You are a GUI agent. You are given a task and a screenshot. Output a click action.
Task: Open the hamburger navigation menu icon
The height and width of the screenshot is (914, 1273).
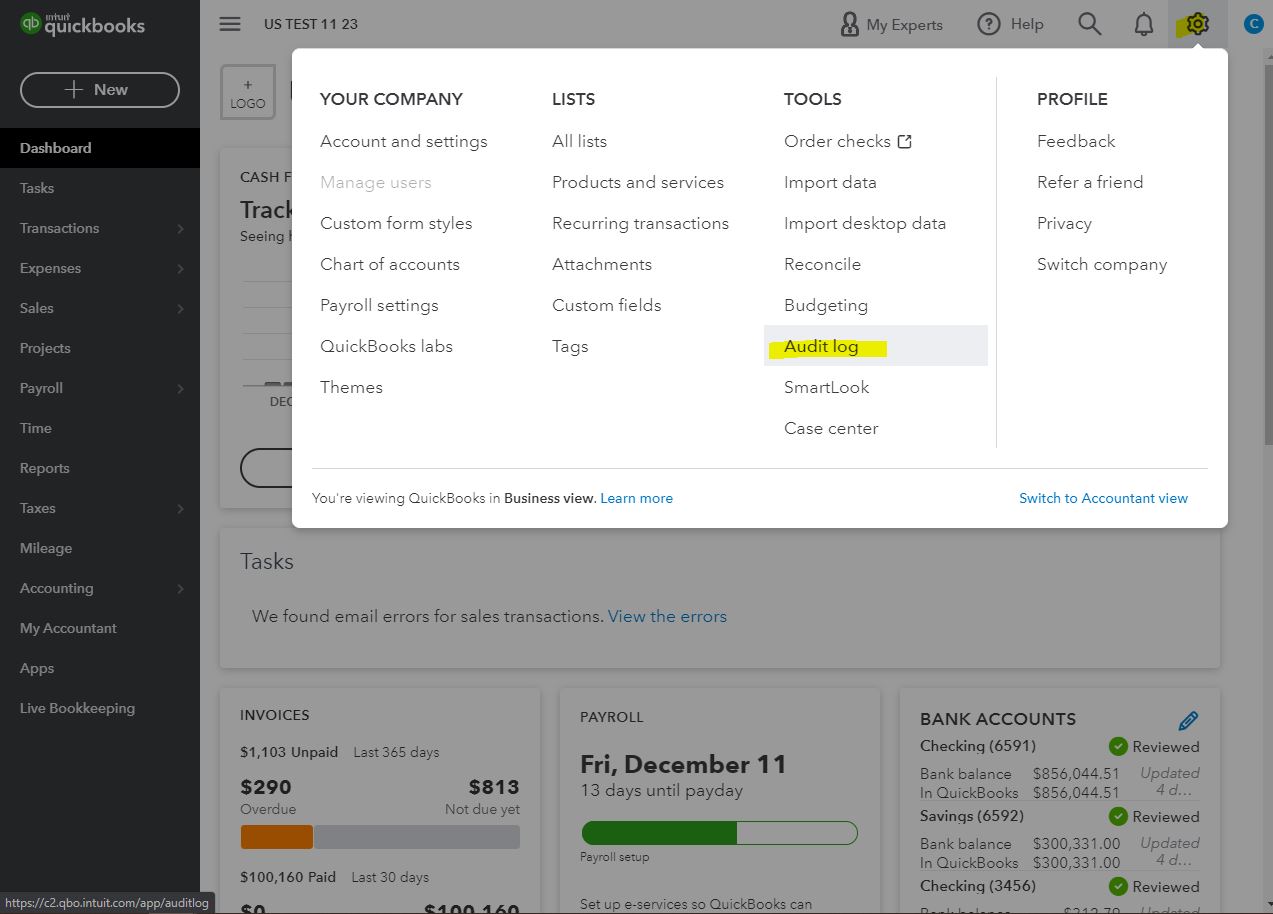tap(230, 24)
